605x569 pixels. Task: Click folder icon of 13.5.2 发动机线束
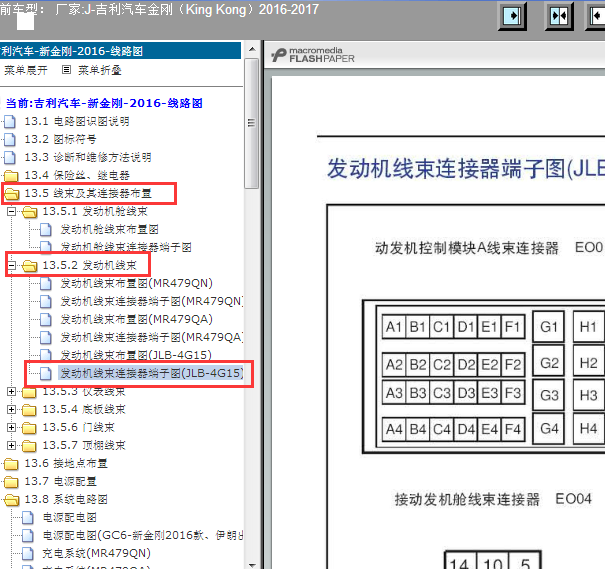click(30, 265)
